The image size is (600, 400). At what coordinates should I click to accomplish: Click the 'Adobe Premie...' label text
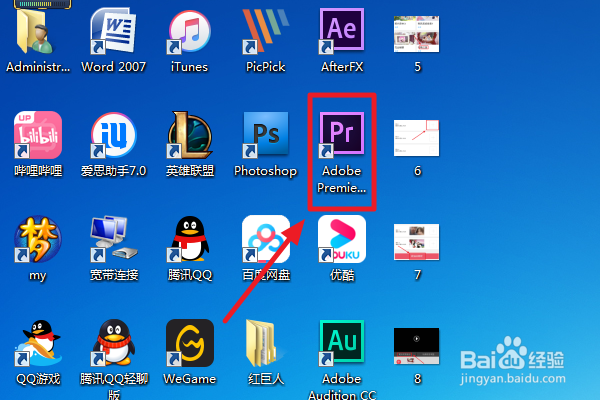(341, 179)
